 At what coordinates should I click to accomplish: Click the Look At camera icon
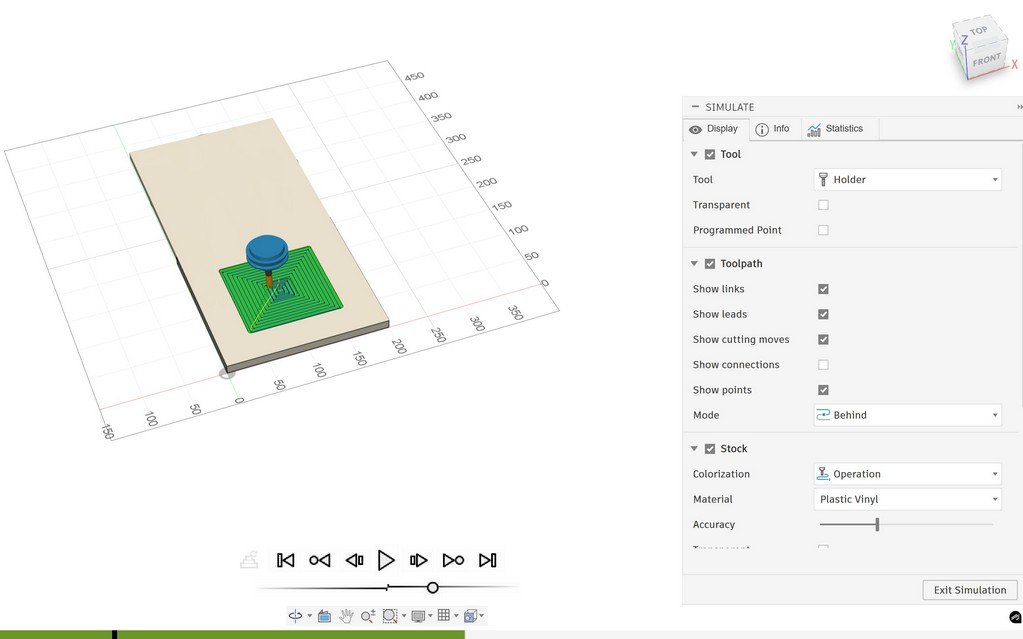[324, 616]
